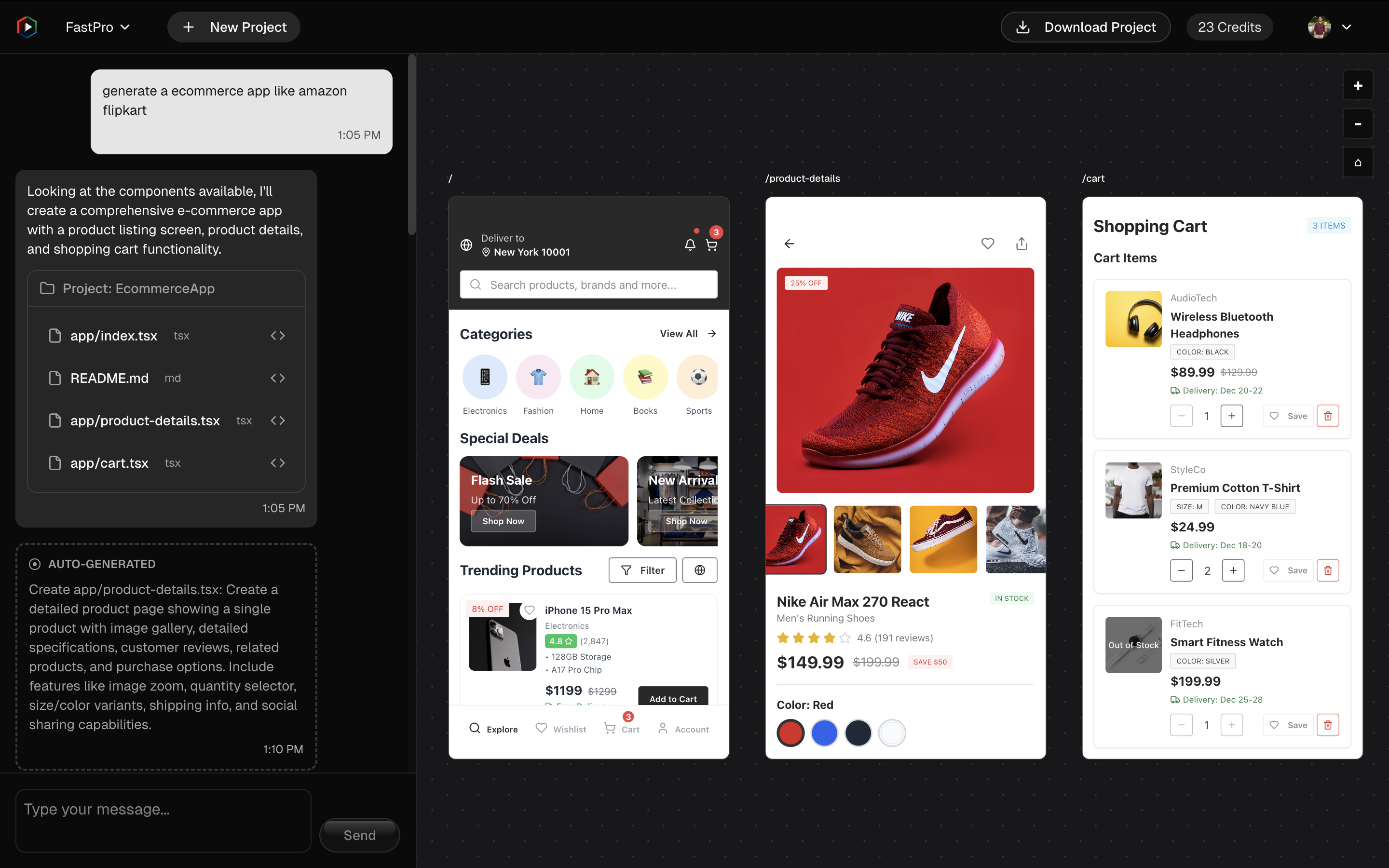The image size is (1389, 868).
Task: Click View All categories link
Action: click(688, 334)
